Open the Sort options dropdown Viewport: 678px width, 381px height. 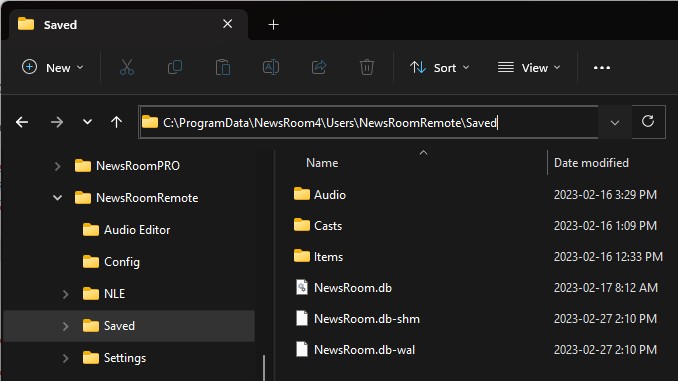pos(439,67)
